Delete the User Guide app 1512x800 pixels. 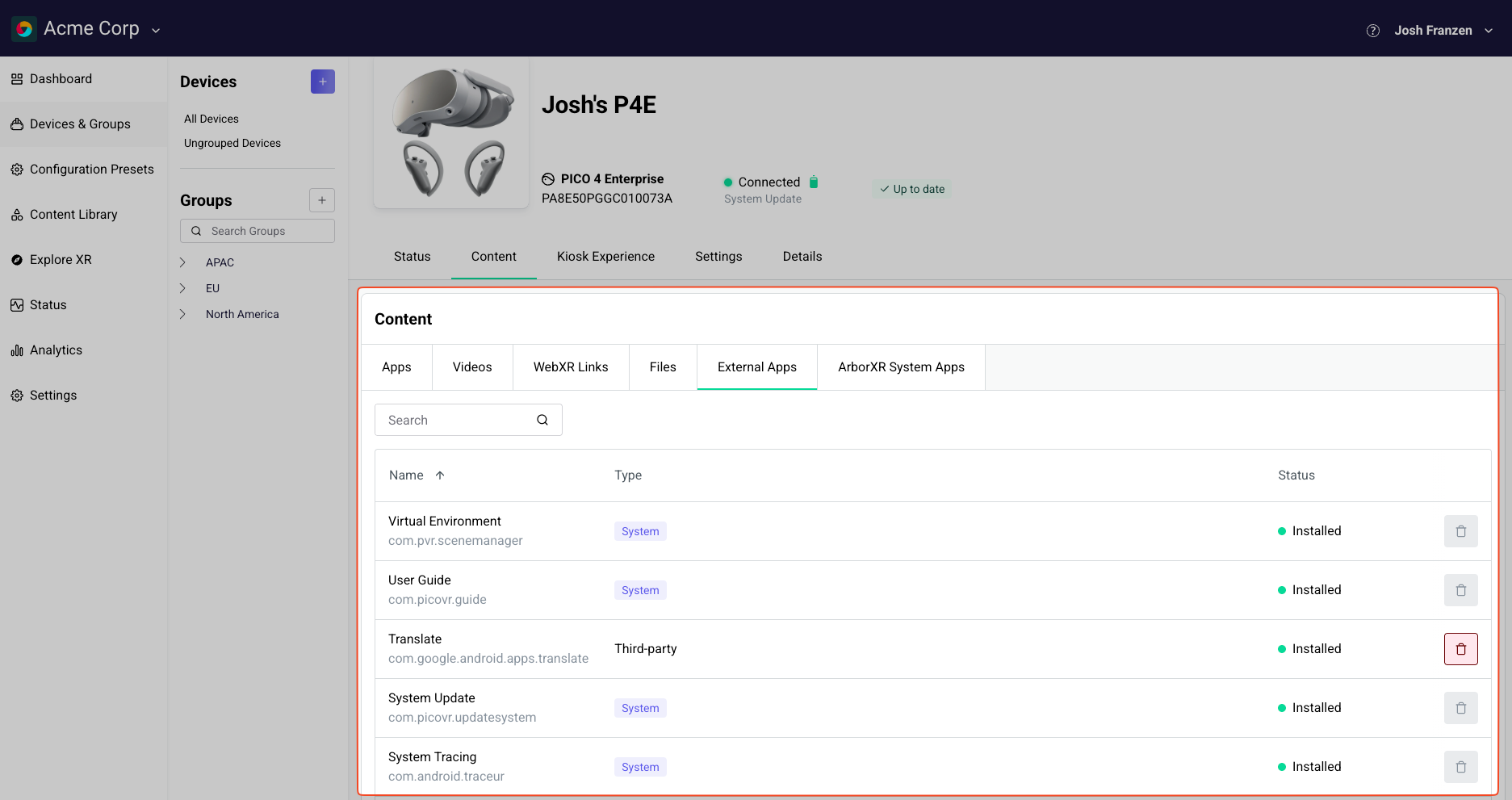coord(1461,590)
